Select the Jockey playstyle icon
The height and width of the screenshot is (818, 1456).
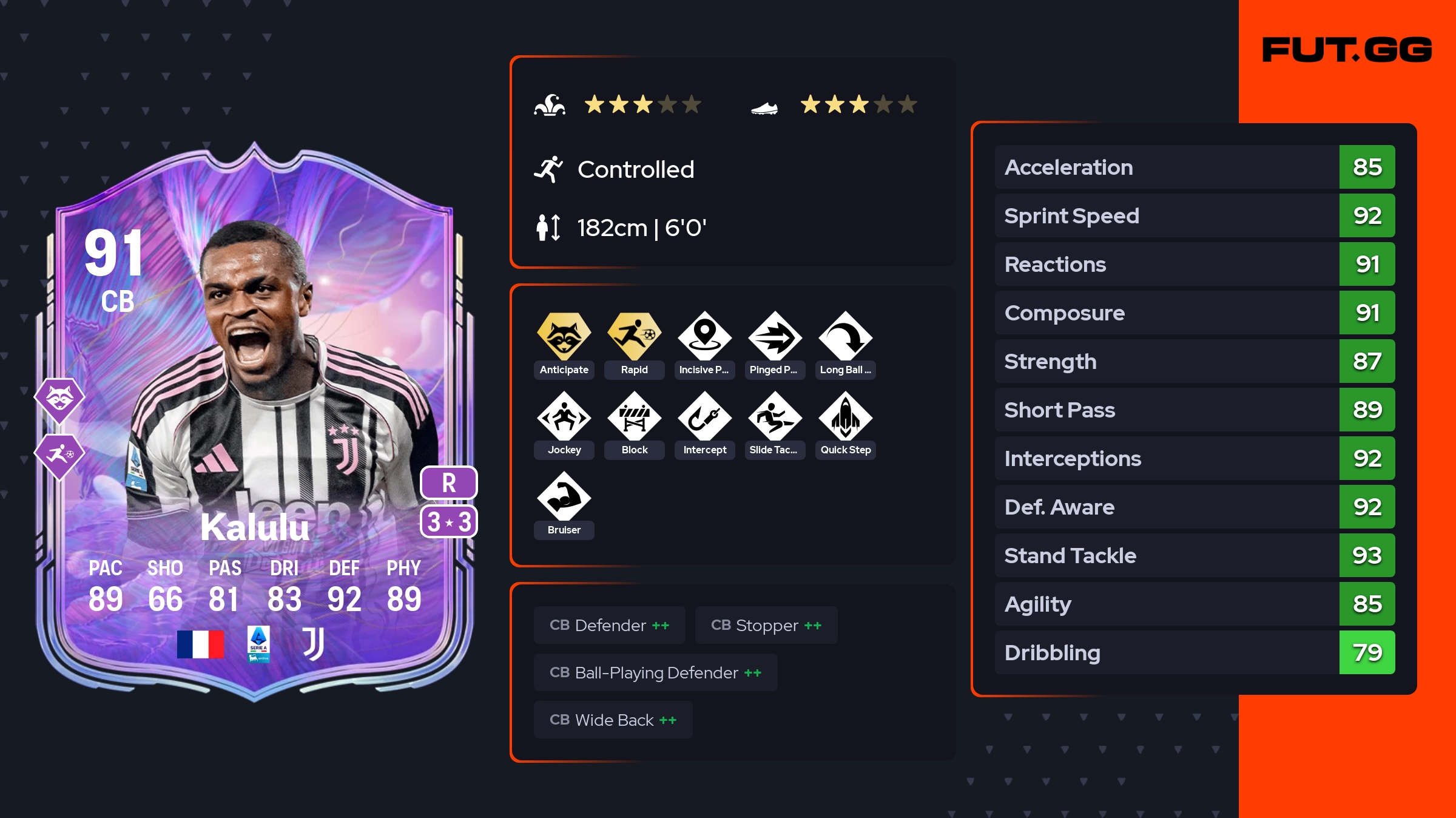[x=564, y=416]
